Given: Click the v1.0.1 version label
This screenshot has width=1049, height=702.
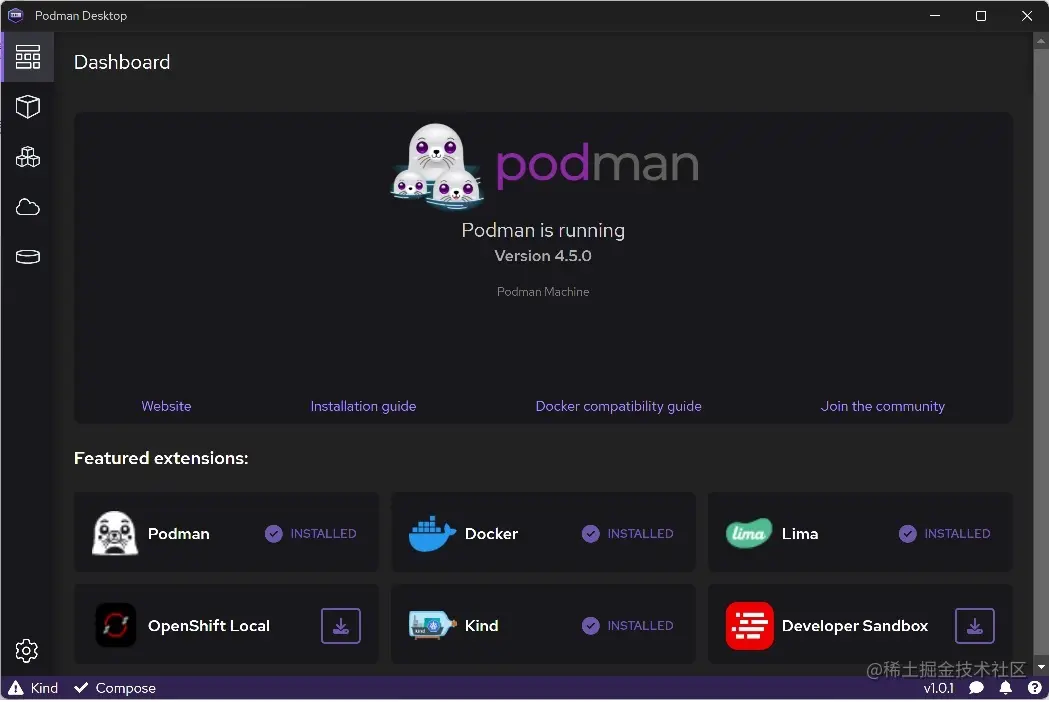Looking at the screenshot, I should coord(939,689).
